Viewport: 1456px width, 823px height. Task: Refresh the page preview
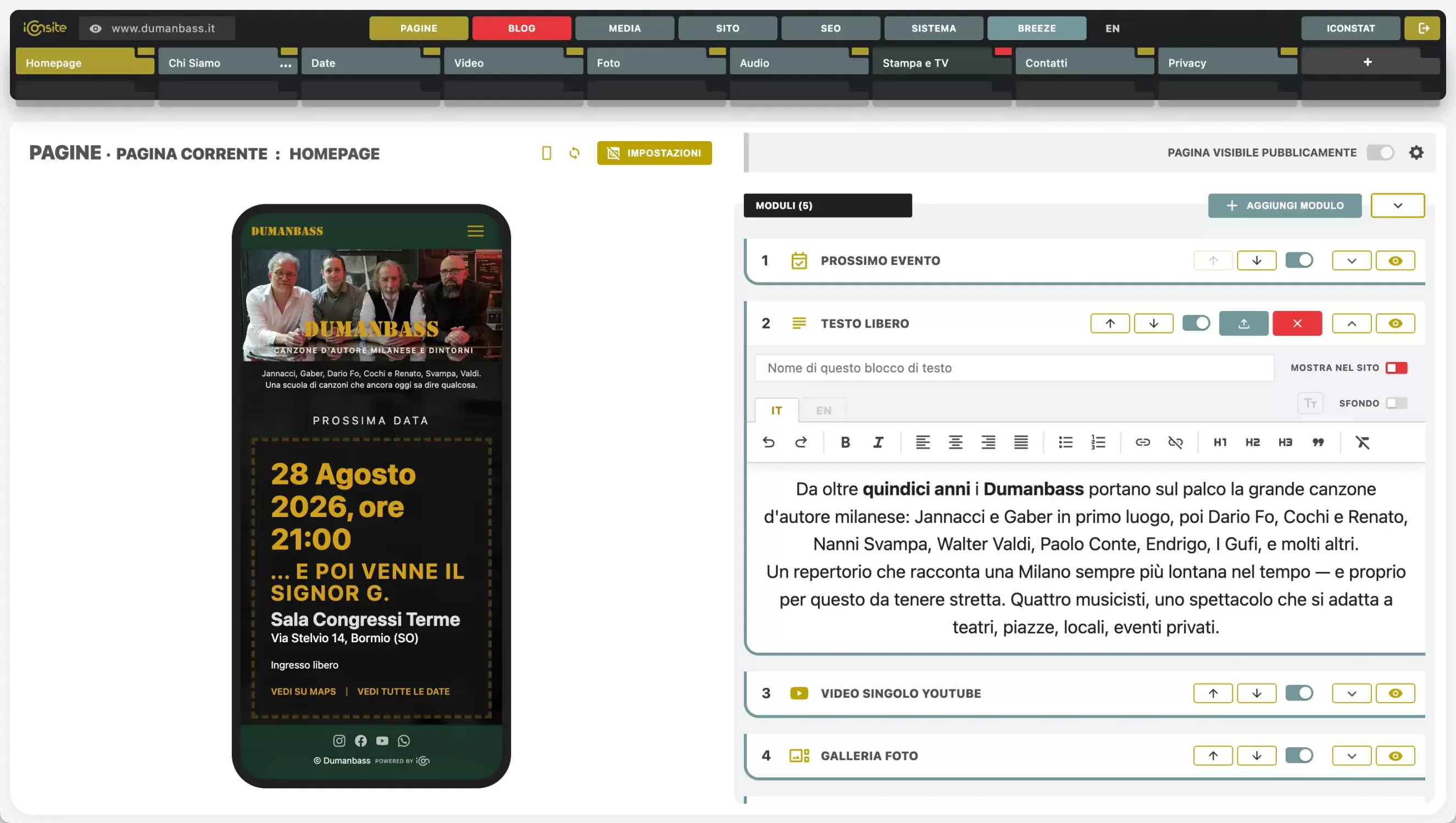coord(574,153)
